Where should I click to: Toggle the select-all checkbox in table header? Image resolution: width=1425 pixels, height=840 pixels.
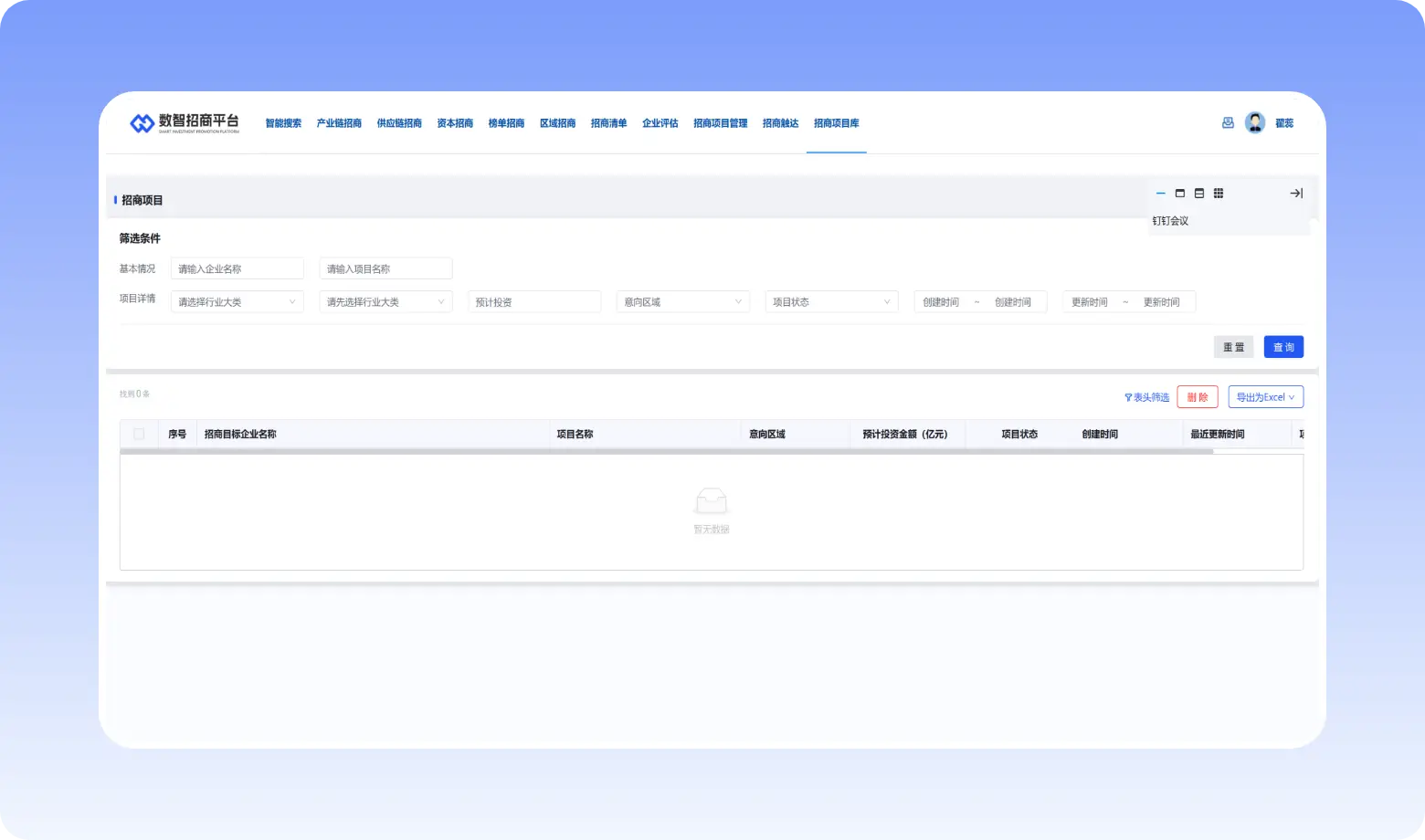click(x=139, y=435)
